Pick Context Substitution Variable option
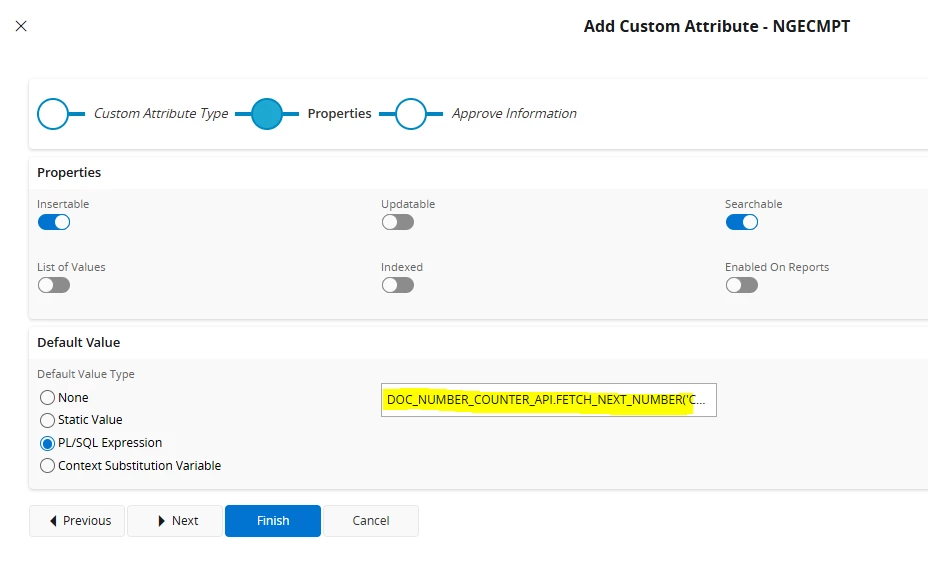The height and width of the screenshot is (561, 928). (47, 466)
